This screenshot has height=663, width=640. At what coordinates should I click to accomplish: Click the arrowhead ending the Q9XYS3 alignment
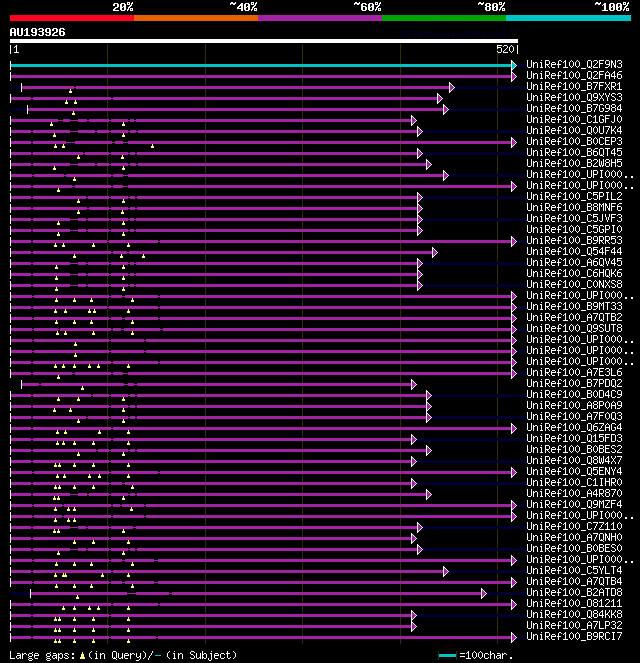click(x=440, y=99)
